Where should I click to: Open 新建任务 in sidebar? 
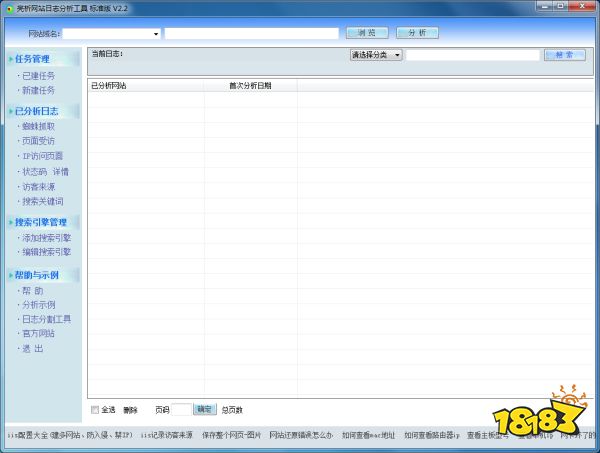tap(38, 90)
